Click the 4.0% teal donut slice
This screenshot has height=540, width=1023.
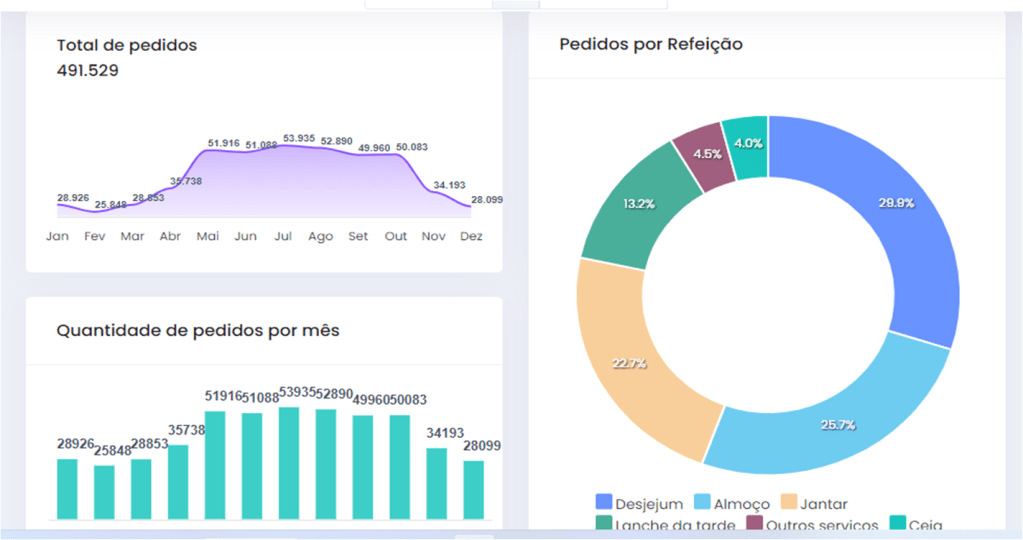pyautogui.click(x=748, y=145)
